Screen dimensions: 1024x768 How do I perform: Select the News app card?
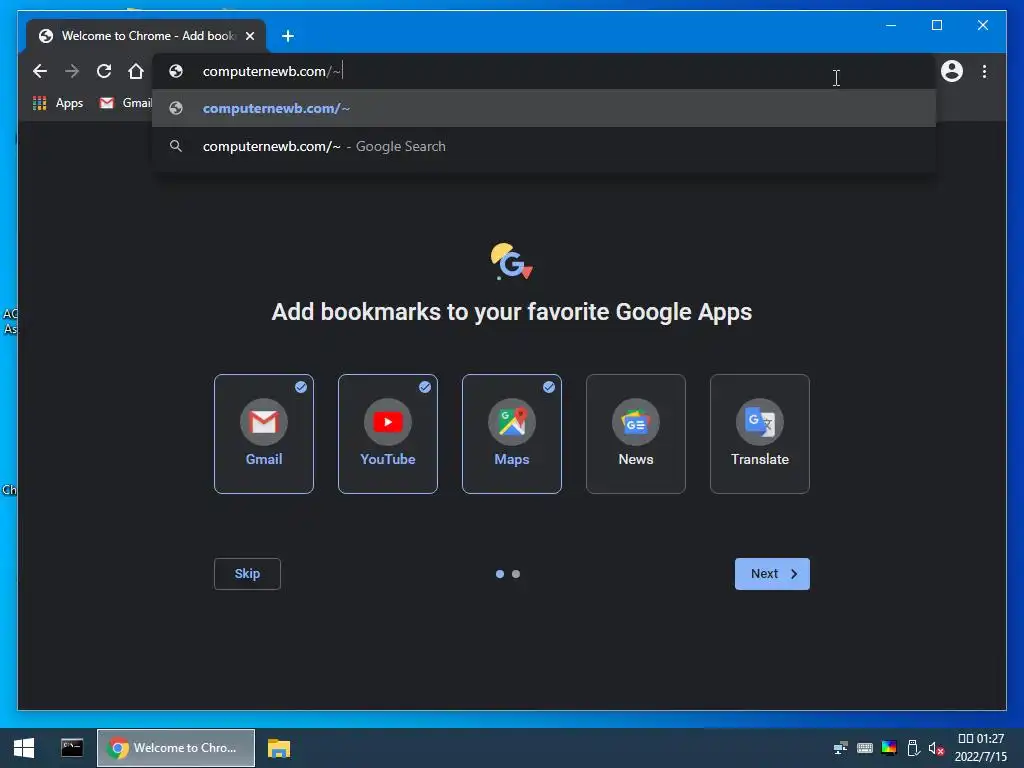tap(636, 434)
